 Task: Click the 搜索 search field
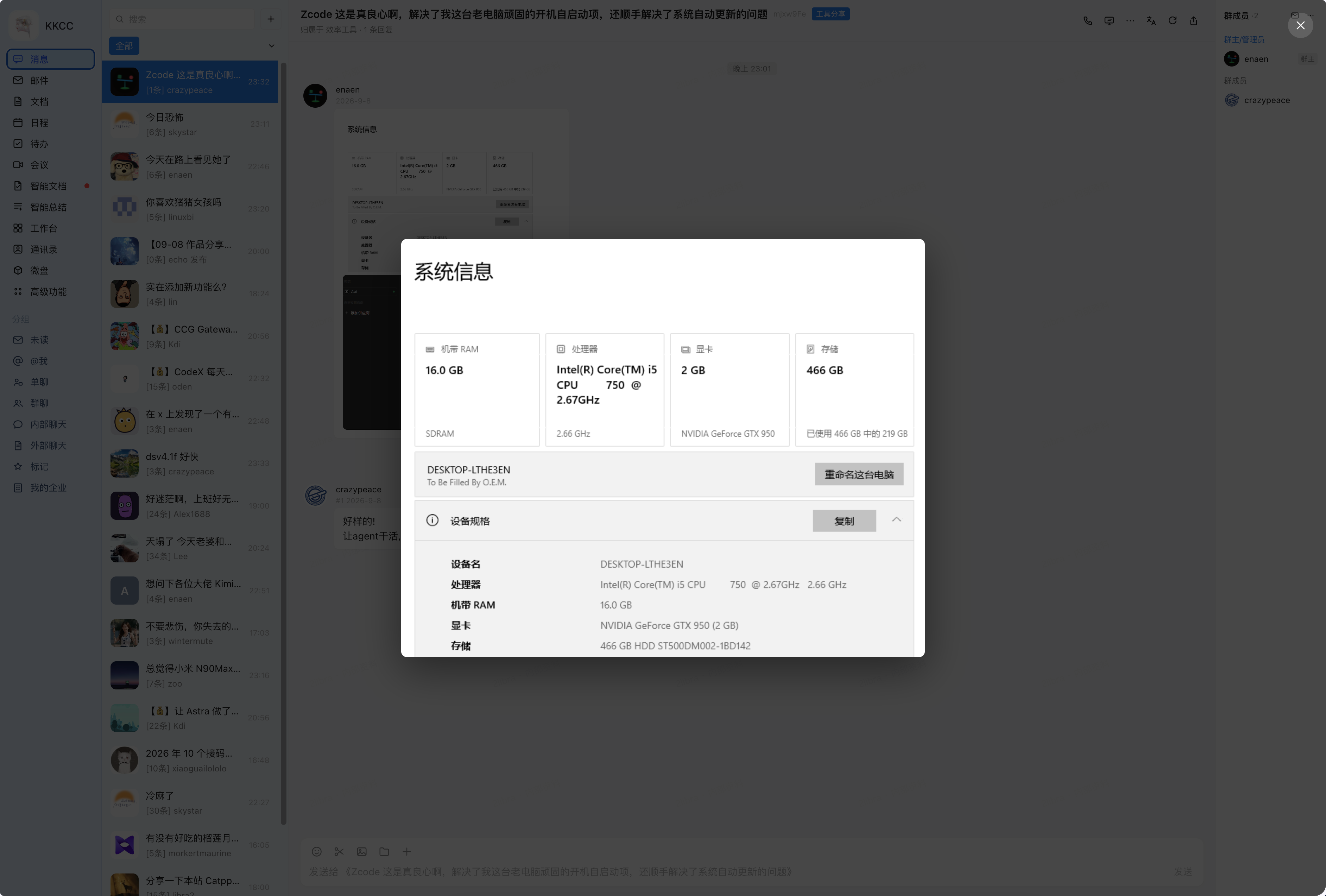coord(183,19)
